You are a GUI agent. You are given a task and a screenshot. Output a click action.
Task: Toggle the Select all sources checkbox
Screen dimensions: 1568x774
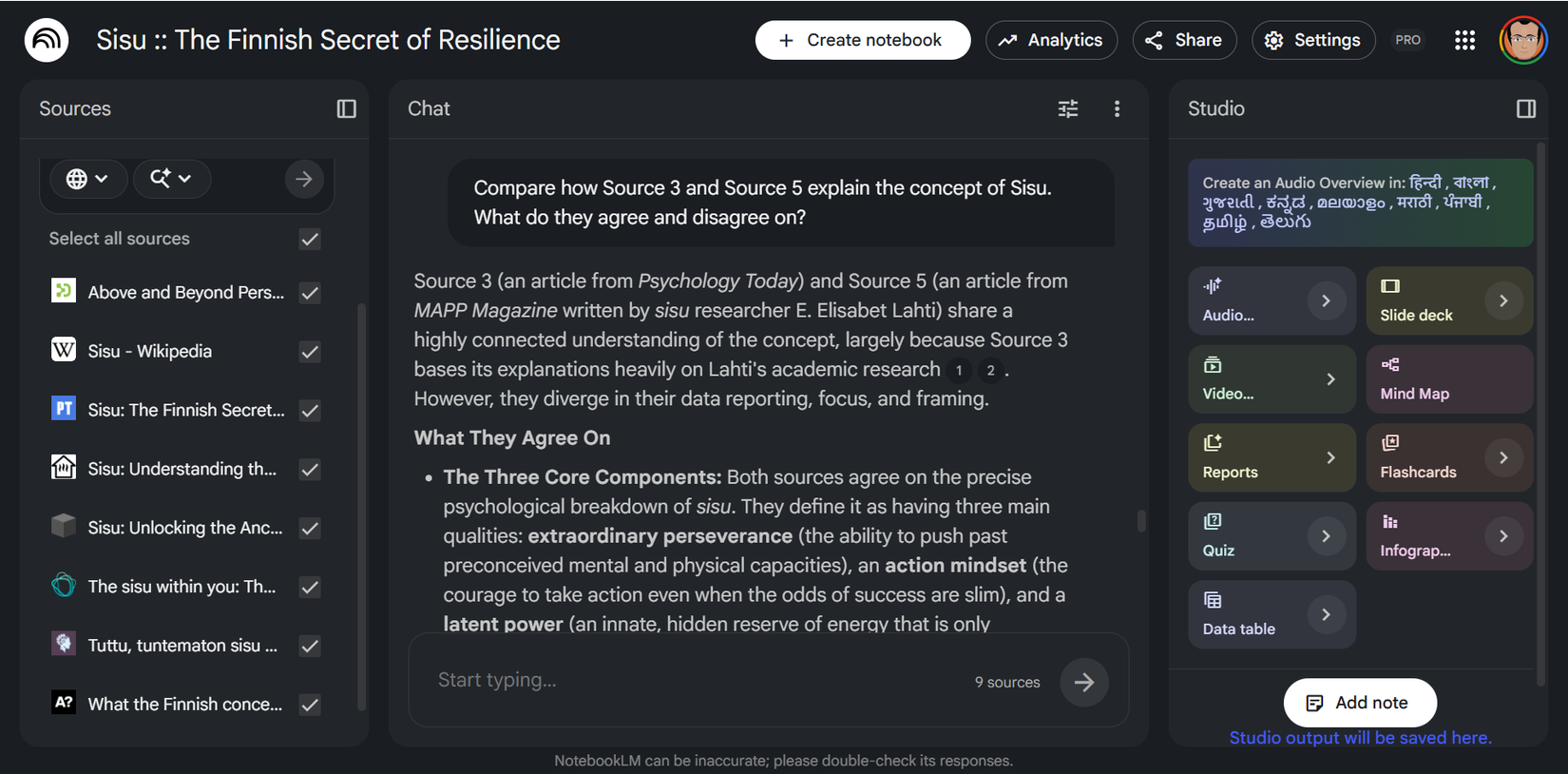pyautogui.click(x=310, y=239)
